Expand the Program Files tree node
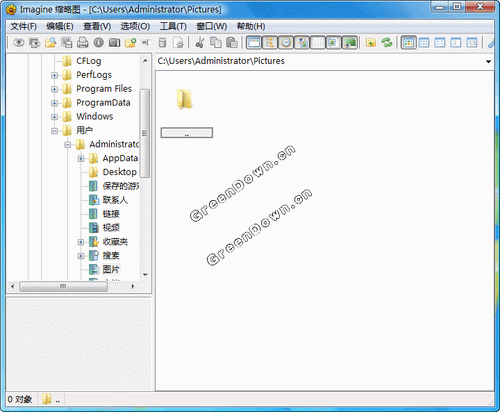Image resolution: width=500 pixels, height=412 pixels. coord(54,89)
